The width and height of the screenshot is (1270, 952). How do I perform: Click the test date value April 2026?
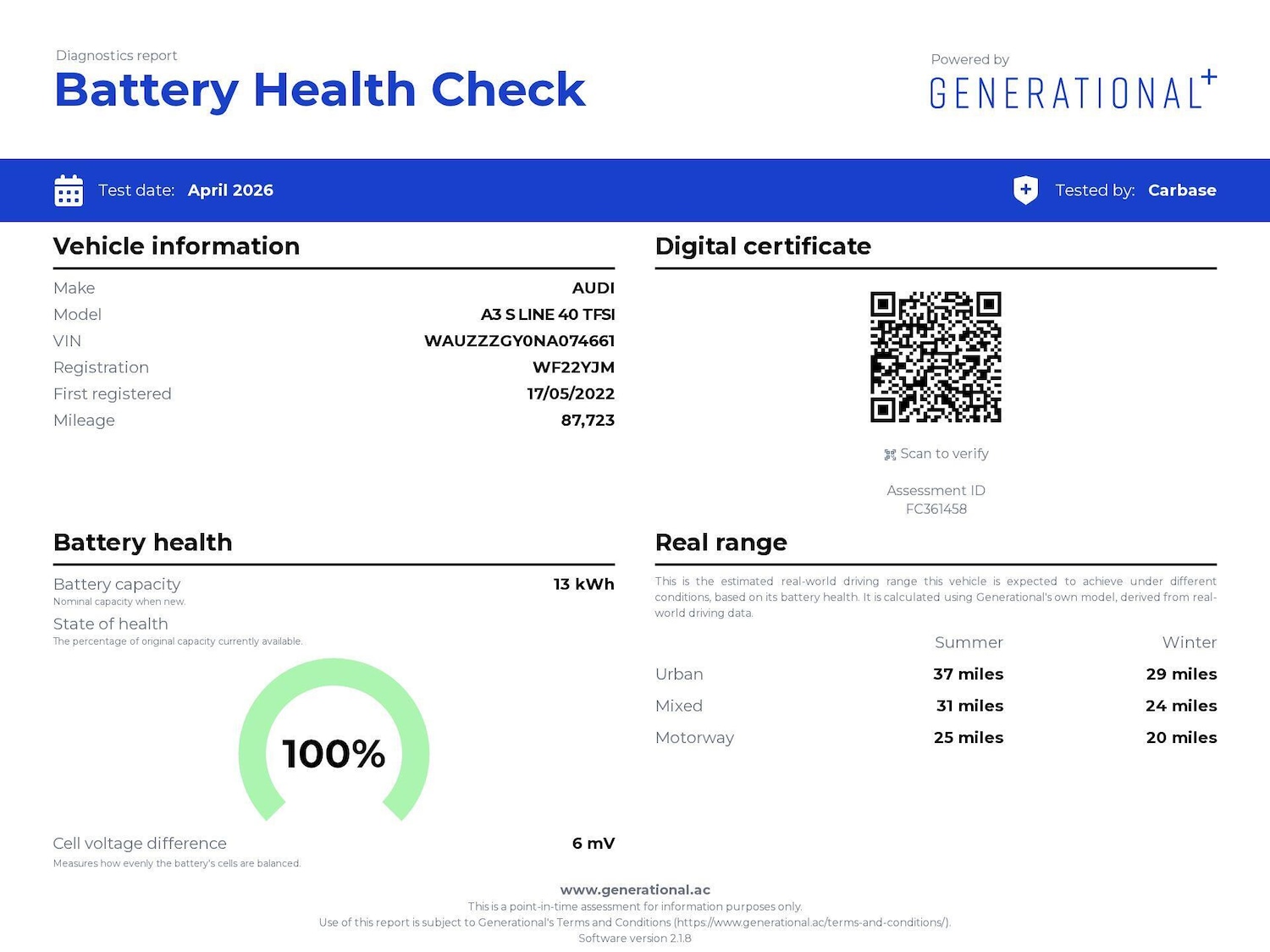pos(230,190)
